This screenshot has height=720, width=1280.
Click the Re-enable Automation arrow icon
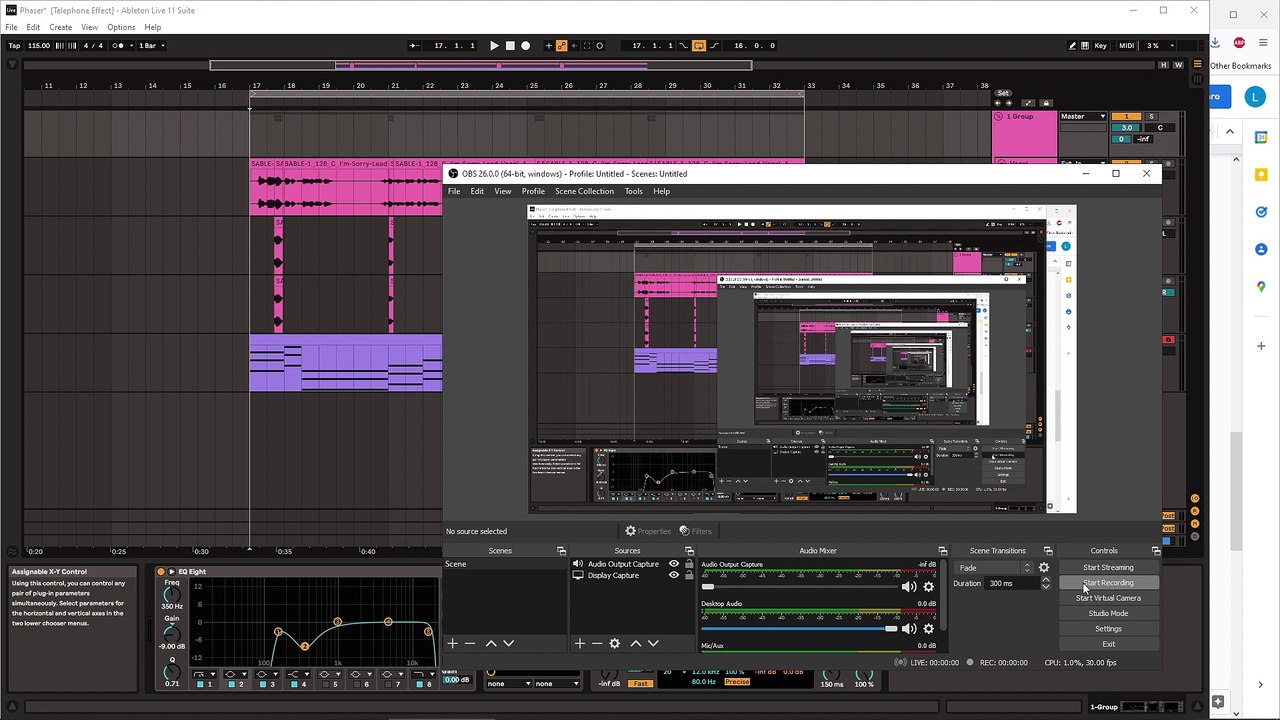[575, 46]
